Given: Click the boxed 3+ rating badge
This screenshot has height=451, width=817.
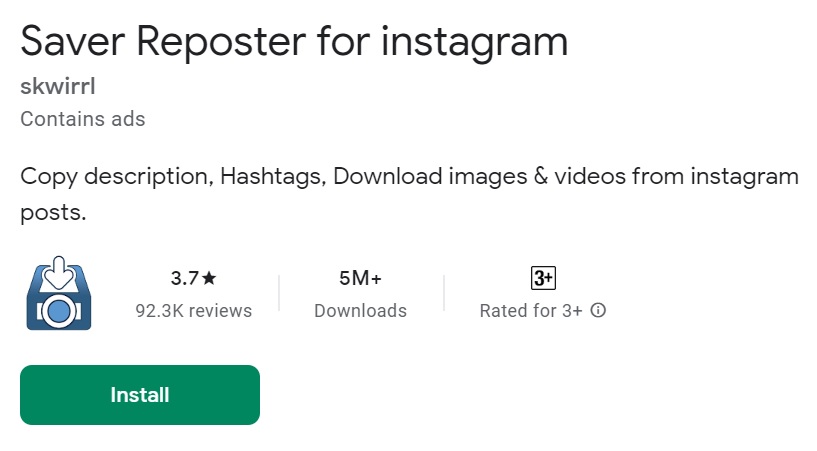Looking at the screenshot, I should (543, 278).
